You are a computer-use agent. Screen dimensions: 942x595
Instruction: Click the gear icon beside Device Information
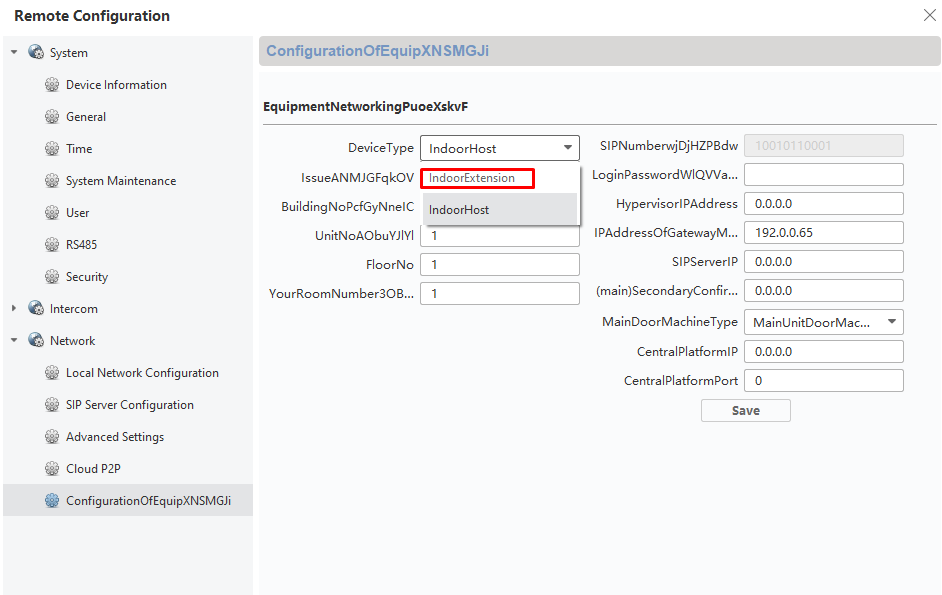pyautogui.click(x=52, y=85)
